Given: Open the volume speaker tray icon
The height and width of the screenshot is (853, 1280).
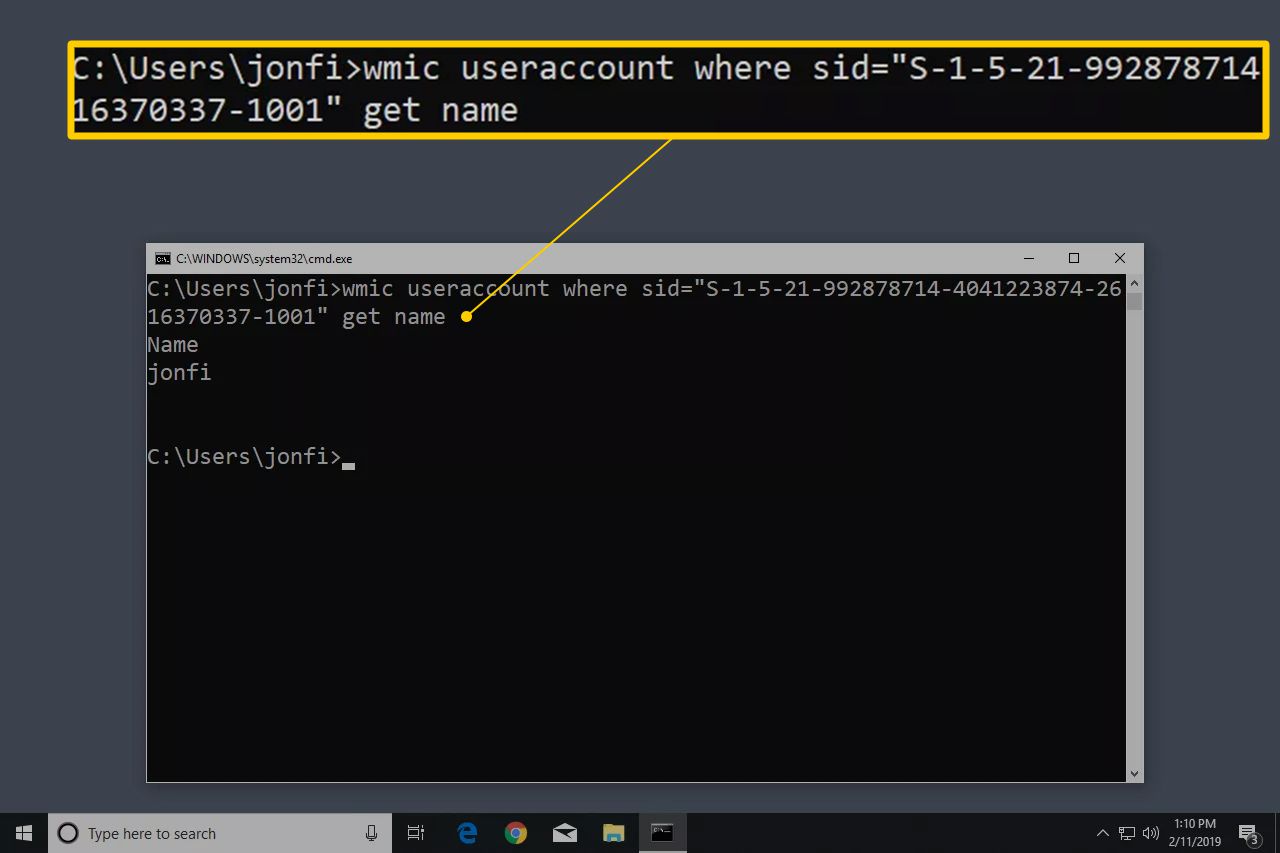Looking at the screenshot, I should click(x=1151, y=833).
